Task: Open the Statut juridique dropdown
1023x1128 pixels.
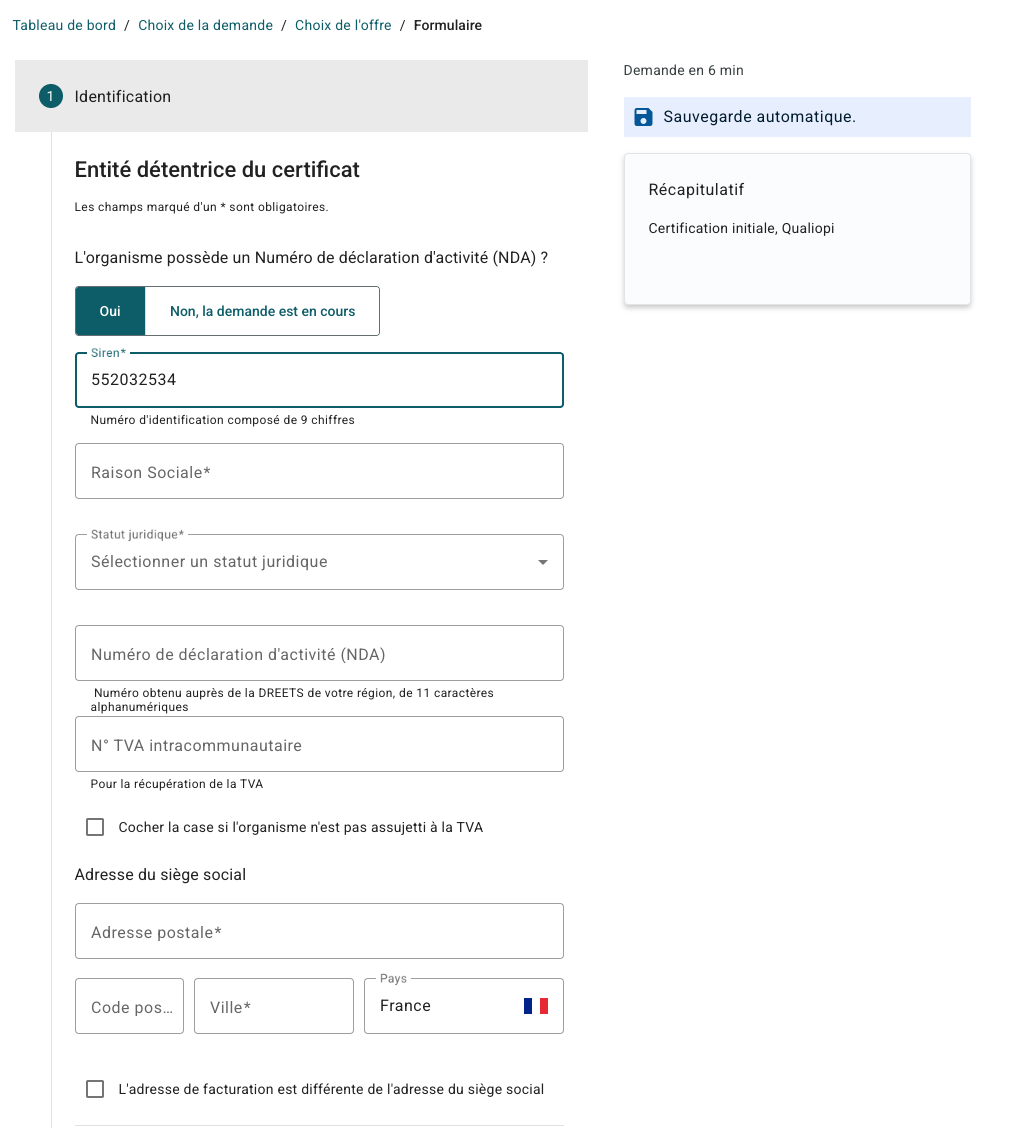Action: (319, 562)
